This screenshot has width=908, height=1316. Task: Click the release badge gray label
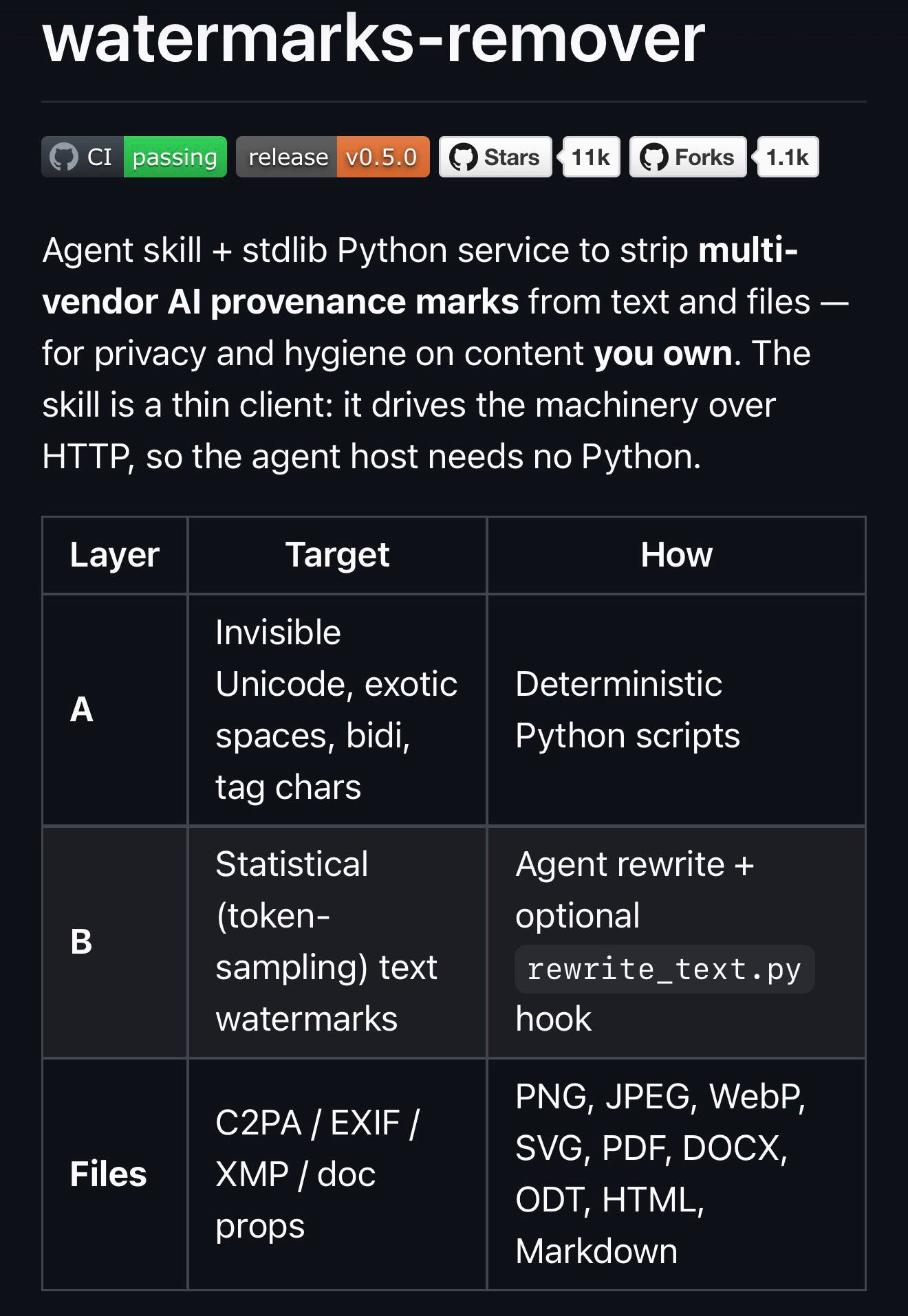pos(287,157)
